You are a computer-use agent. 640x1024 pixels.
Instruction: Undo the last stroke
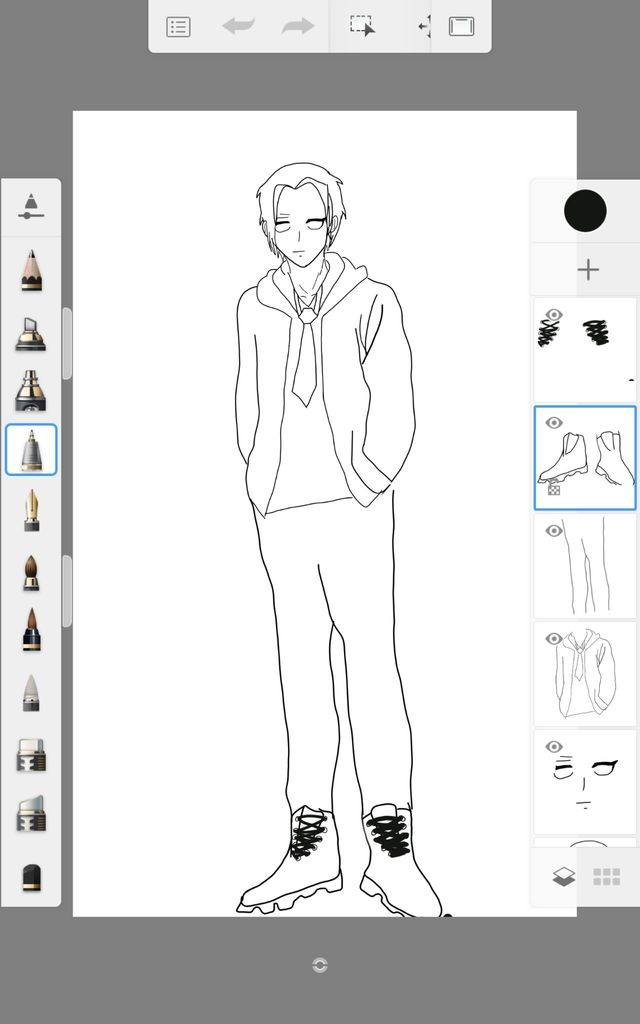(x=239, y=26)
